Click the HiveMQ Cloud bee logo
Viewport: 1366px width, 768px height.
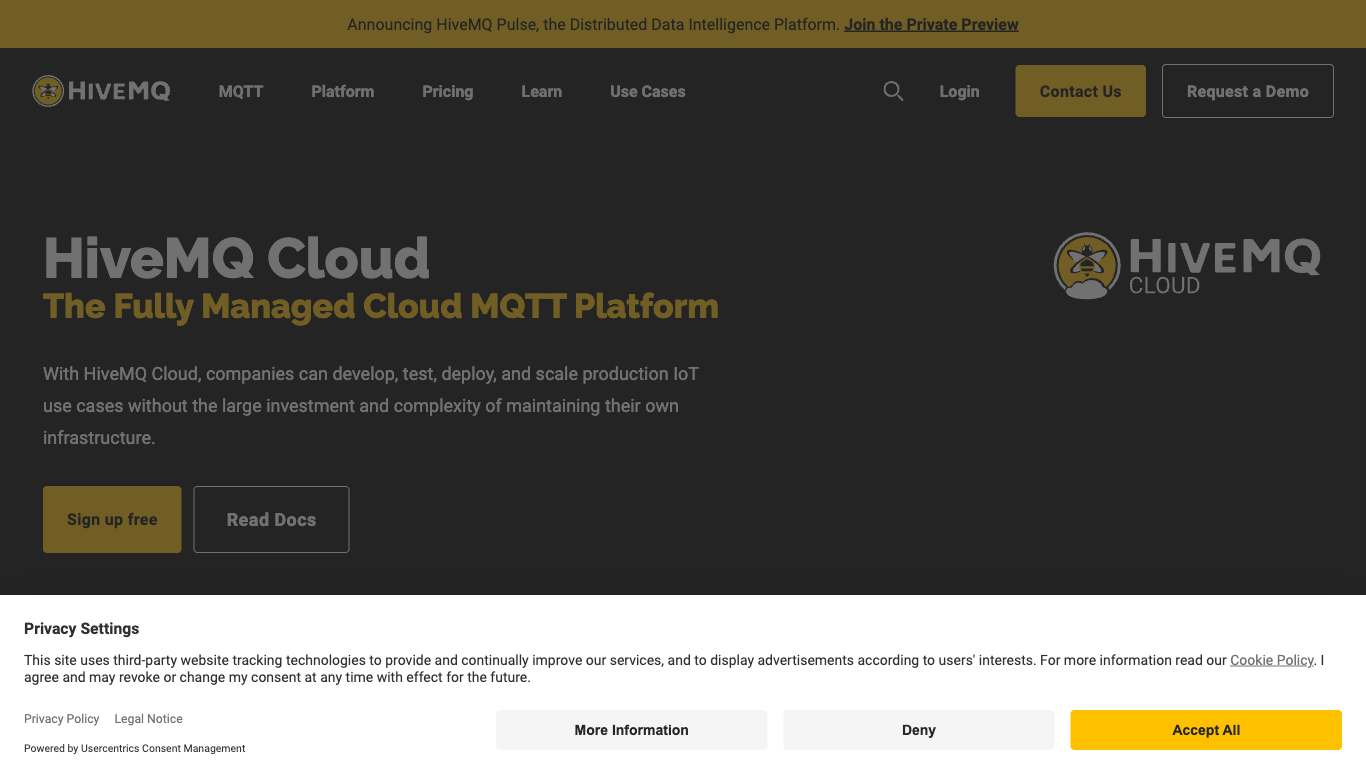click(1187, 266)
